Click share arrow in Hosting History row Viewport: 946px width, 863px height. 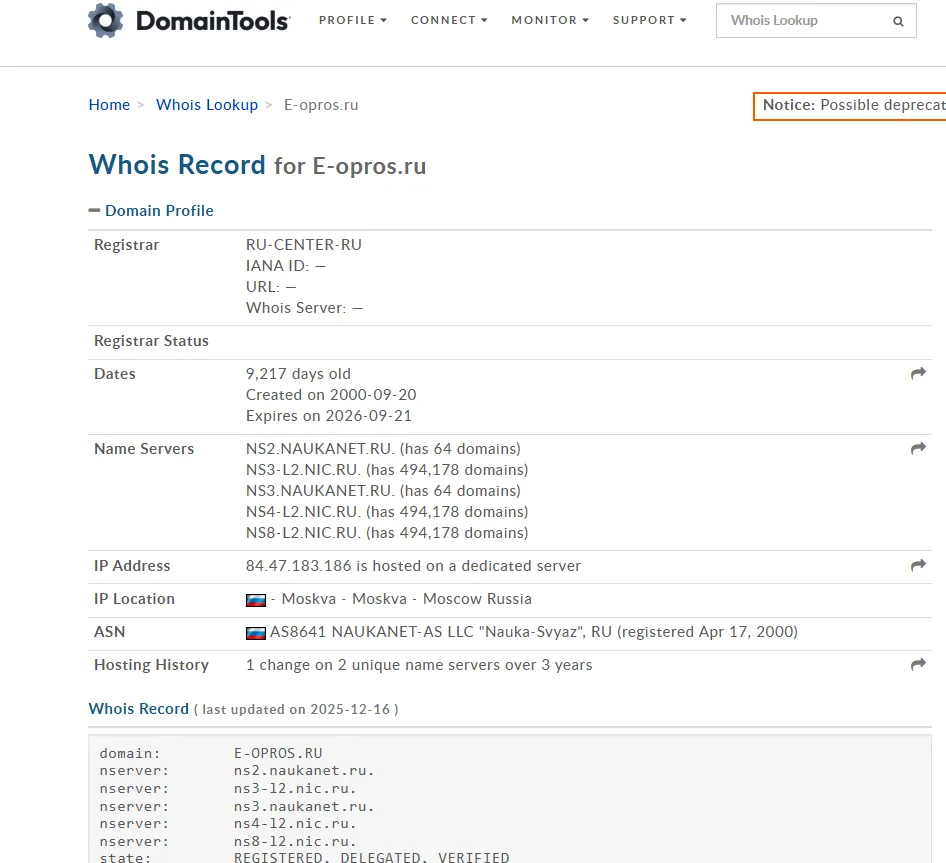tap(918, 664)
